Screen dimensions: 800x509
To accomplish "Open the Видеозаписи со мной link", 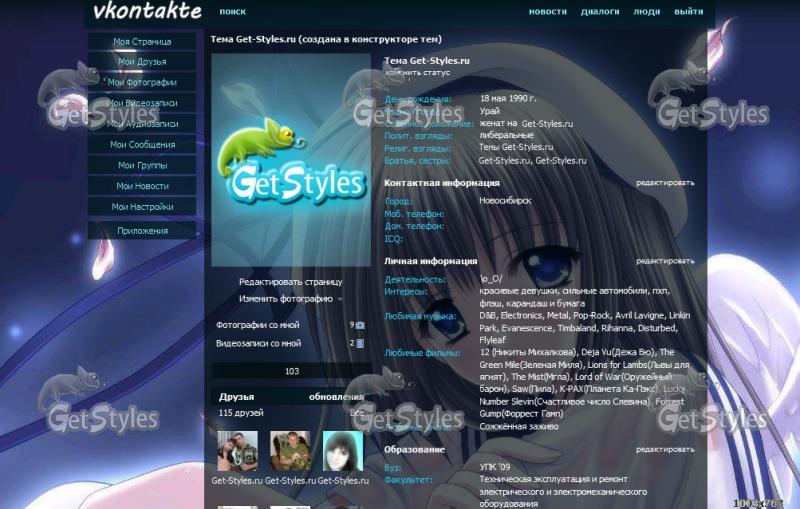I will (x=258, y=343).
